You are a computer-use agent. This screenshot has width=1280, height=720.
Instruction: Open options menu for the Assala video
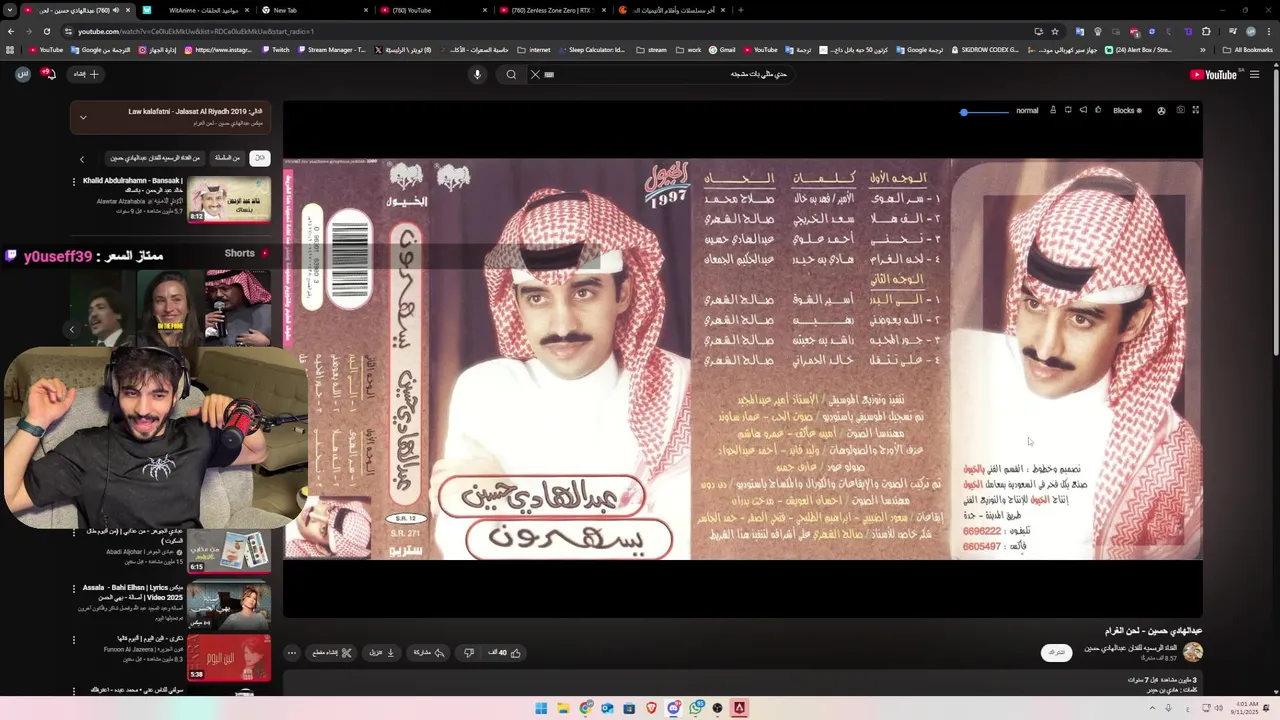pos(74,589)
